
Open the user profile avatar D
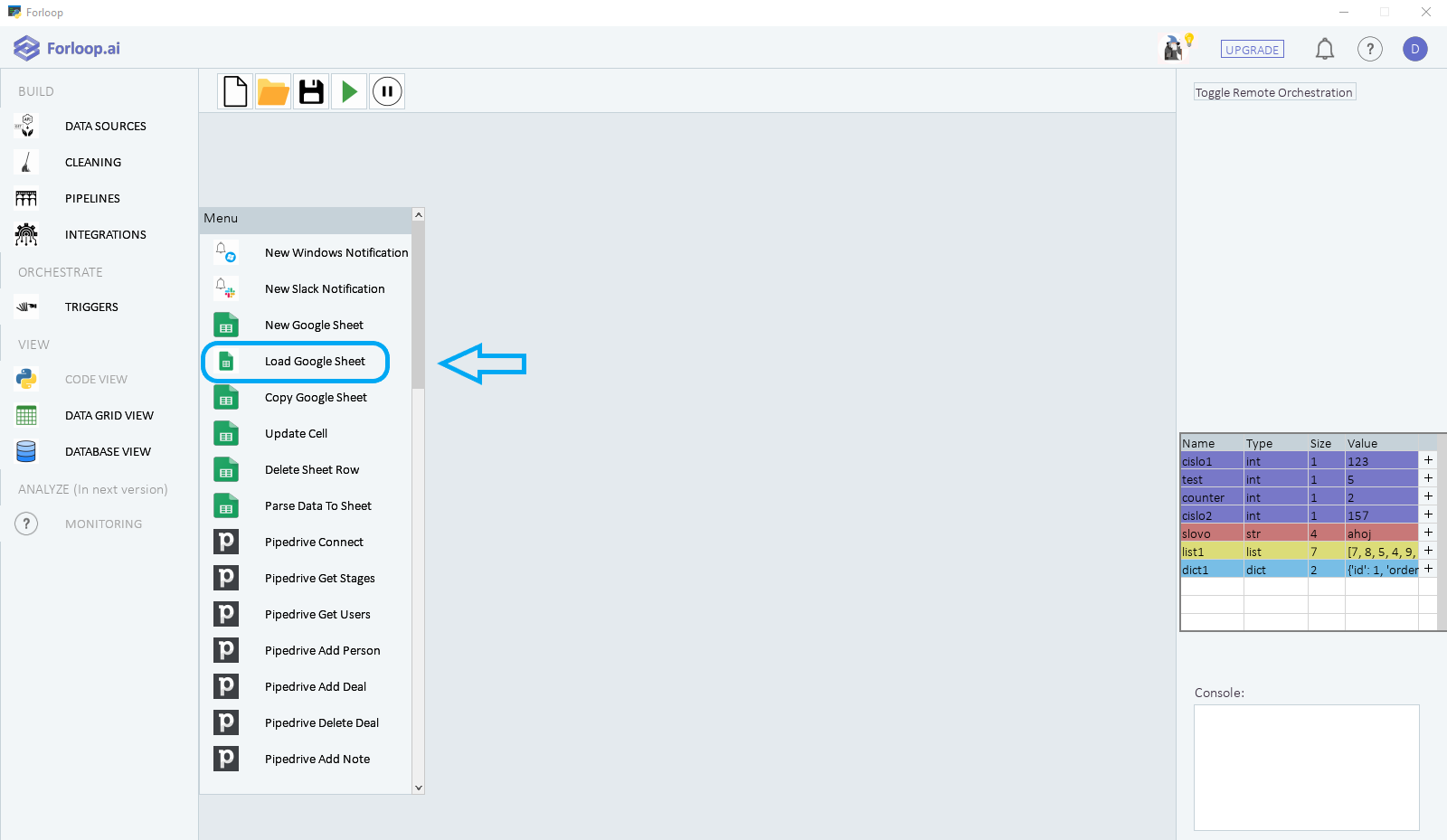[x=1415, y=49]
